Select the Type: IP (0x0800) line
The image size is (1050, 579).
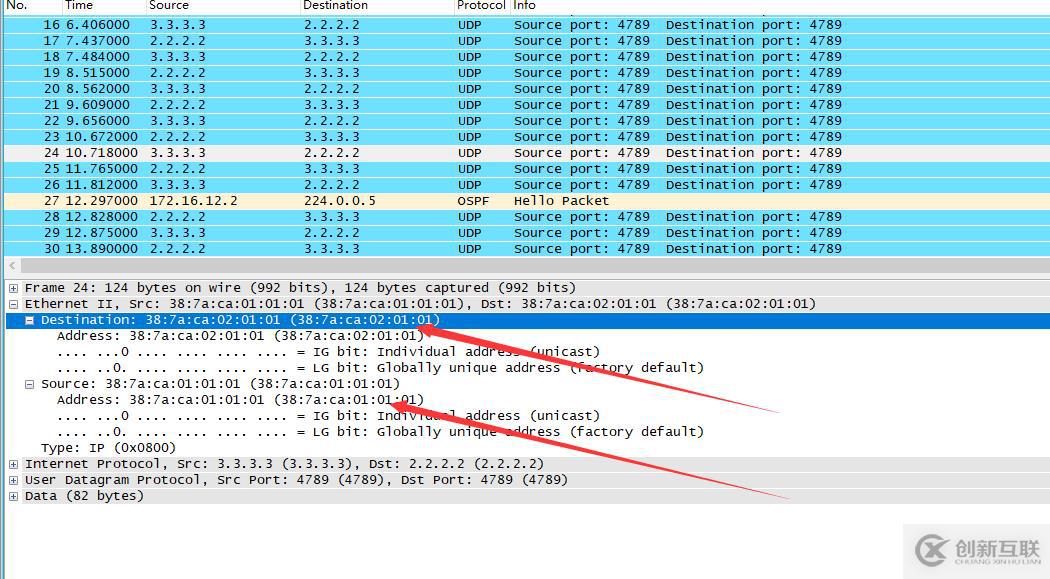[x=108, y=448]
